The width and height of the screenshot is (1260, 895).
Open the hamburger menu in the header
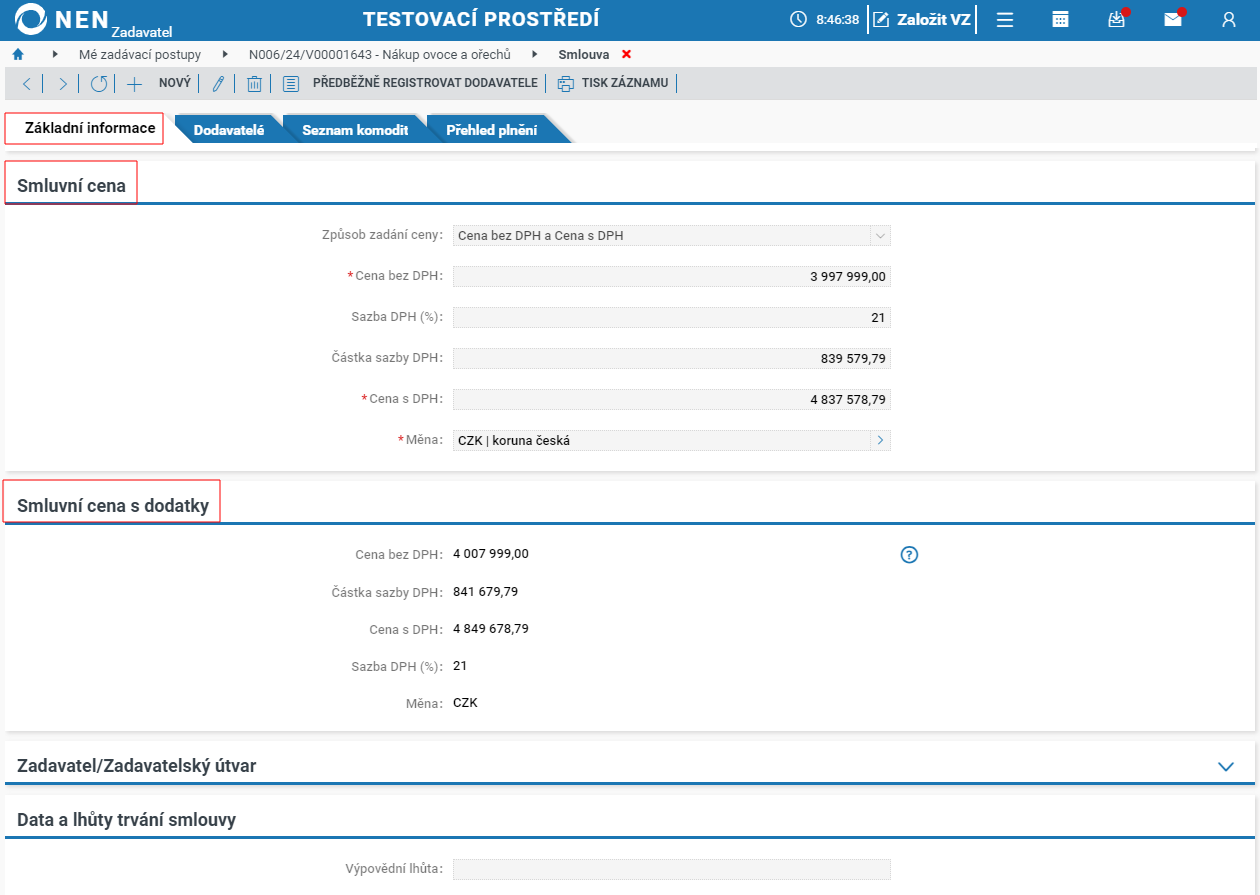click(1005, 19)
